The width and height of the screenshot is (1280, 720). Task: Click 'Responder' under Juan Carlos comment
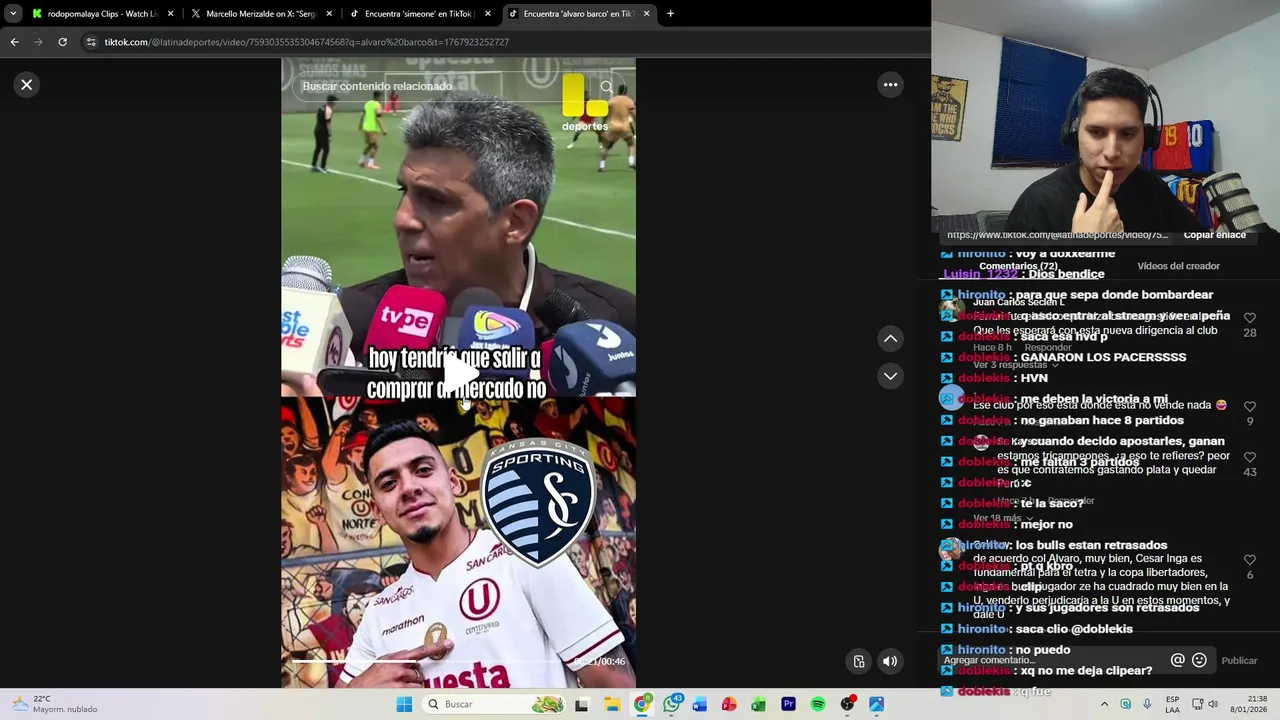1048,347
